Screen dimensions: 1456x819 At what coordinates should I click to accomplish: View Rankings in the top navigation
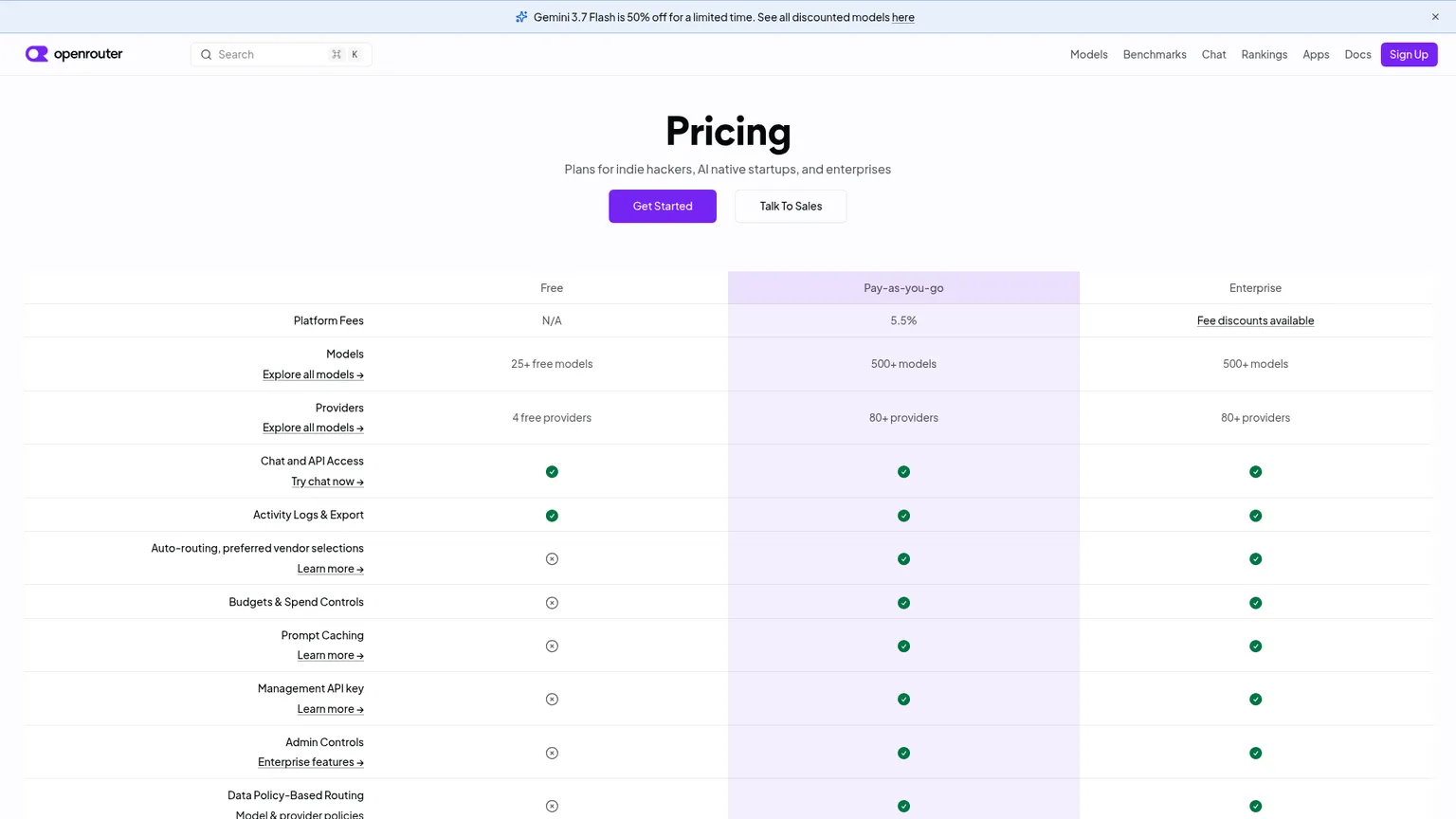(1265, 55)
